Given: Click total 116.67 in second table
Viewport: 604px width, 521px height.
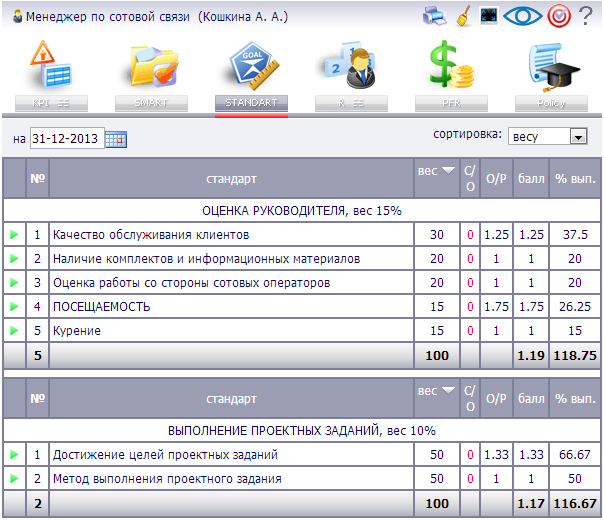Looking at the screenshot, I should click(575, 503).
